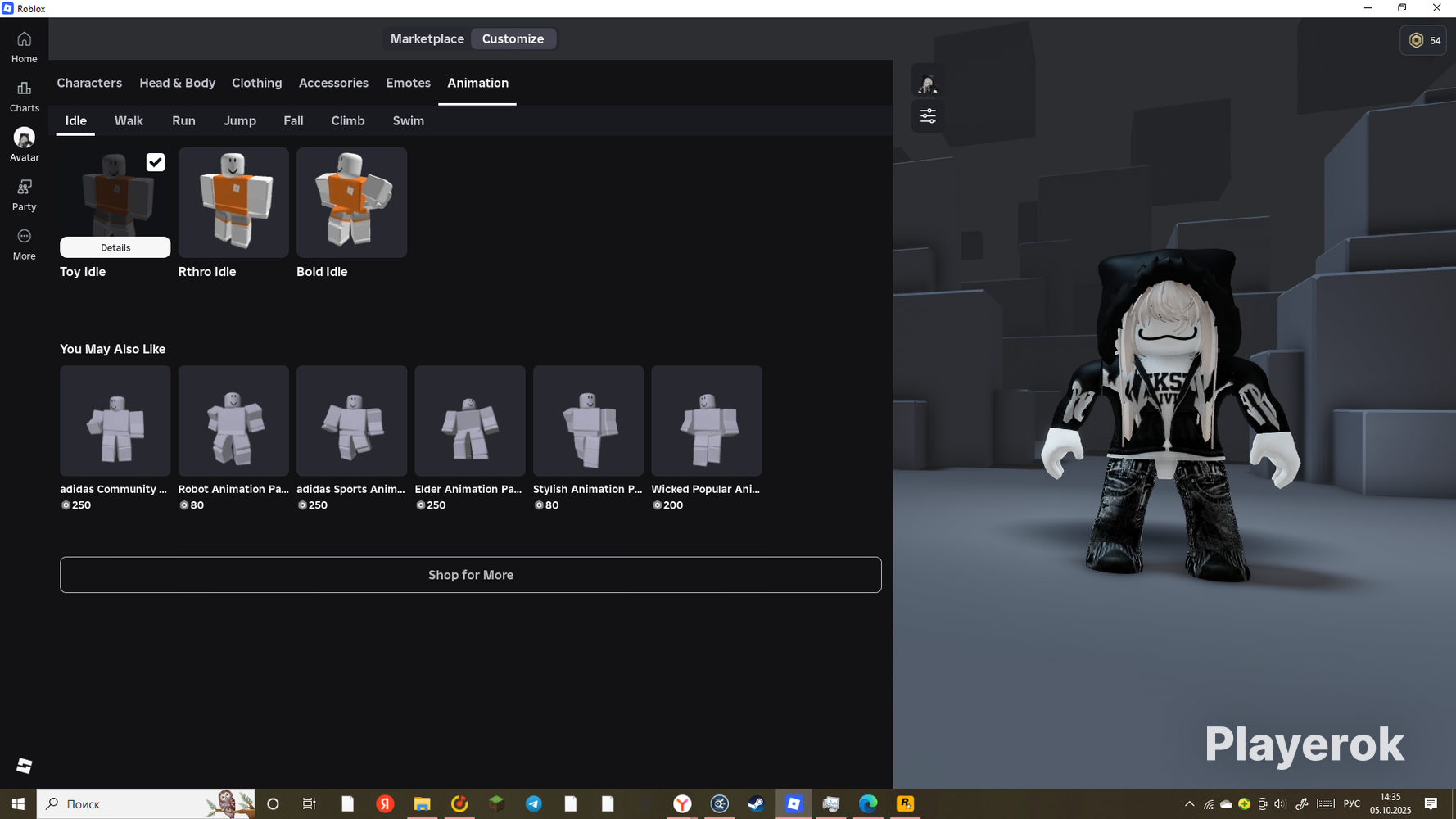Switch to Fall animations

[293, 120]
